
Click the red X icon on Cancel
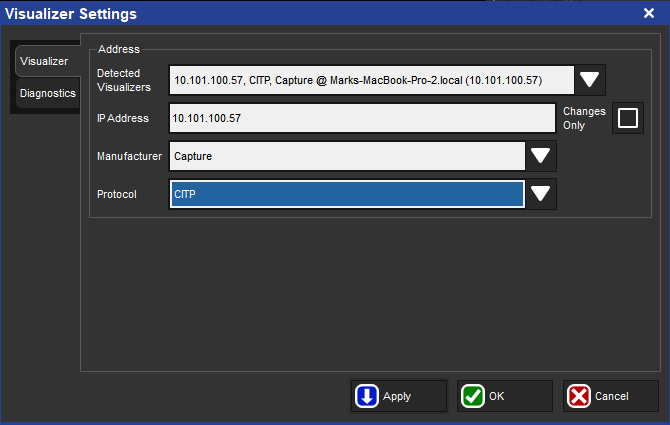tap(579, 396)
